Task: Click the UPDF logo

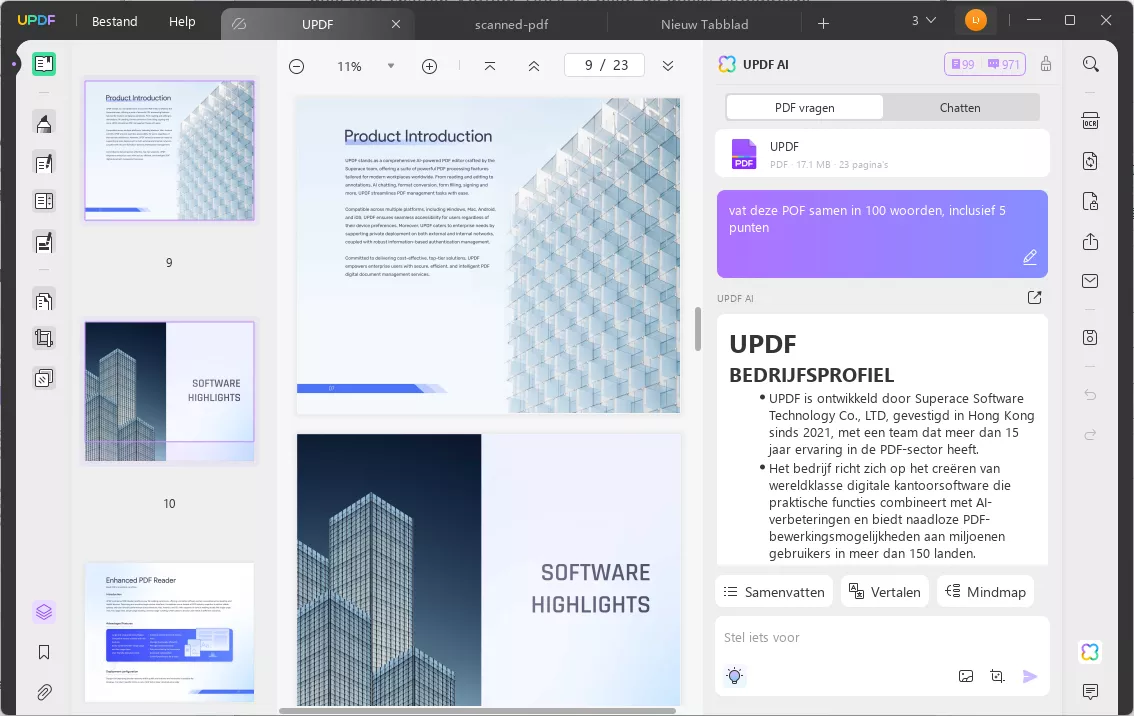Action: 36,20
